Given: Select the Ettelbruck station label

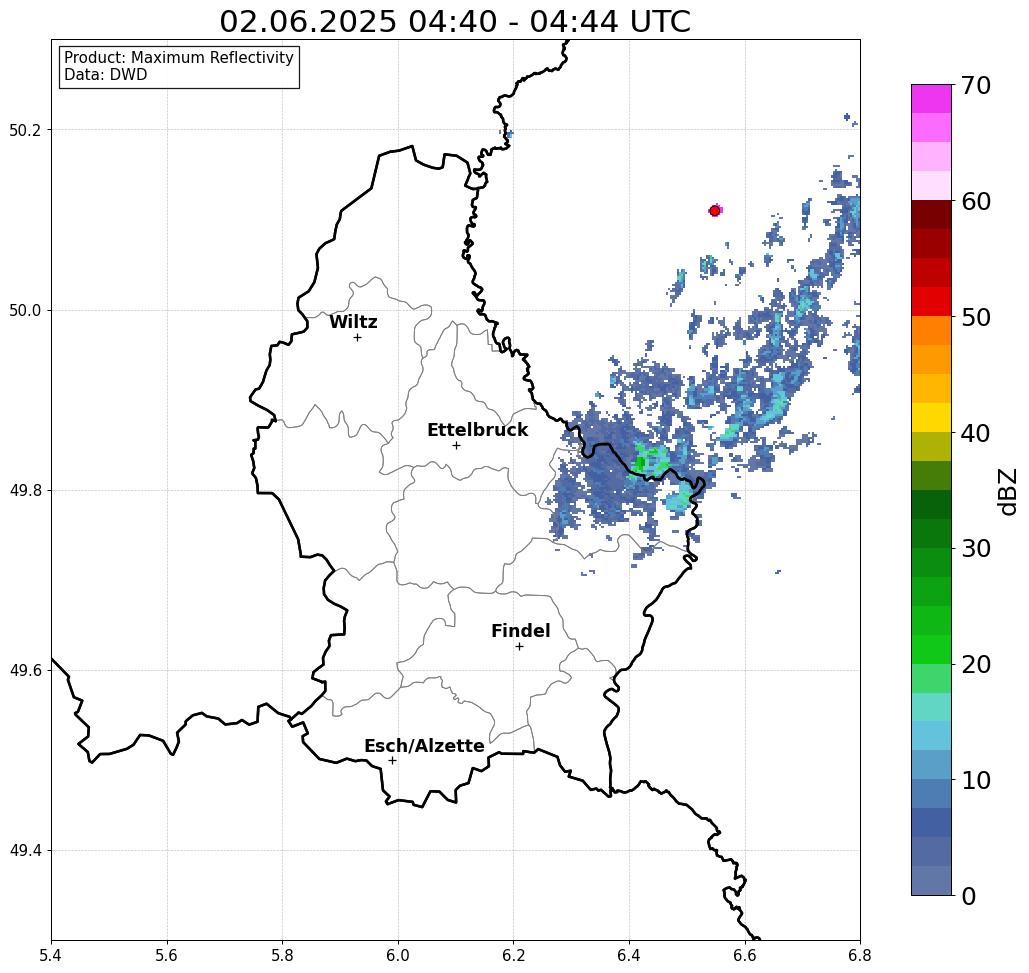Looking at the screenshot, I should pyautogui.click(x=478, y=430).
